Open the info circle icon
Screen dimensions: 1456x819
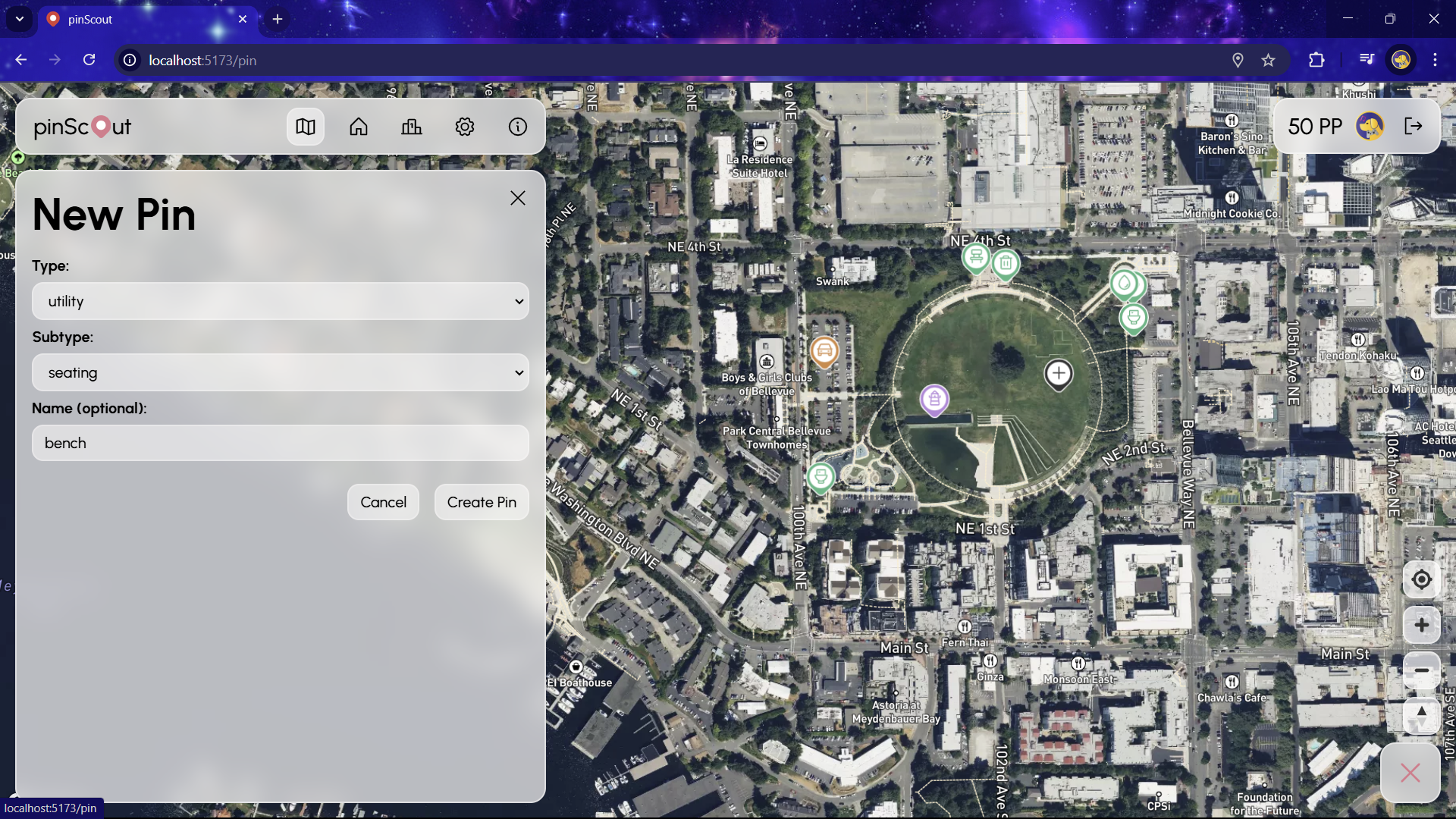coord(518,127)
